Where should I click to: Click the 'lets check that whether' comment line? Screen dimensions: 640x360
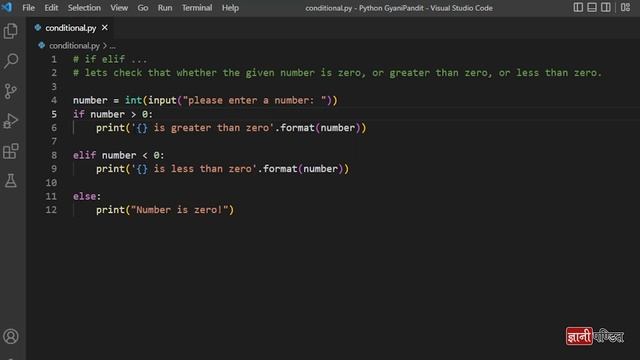click(x=337, y=73)
